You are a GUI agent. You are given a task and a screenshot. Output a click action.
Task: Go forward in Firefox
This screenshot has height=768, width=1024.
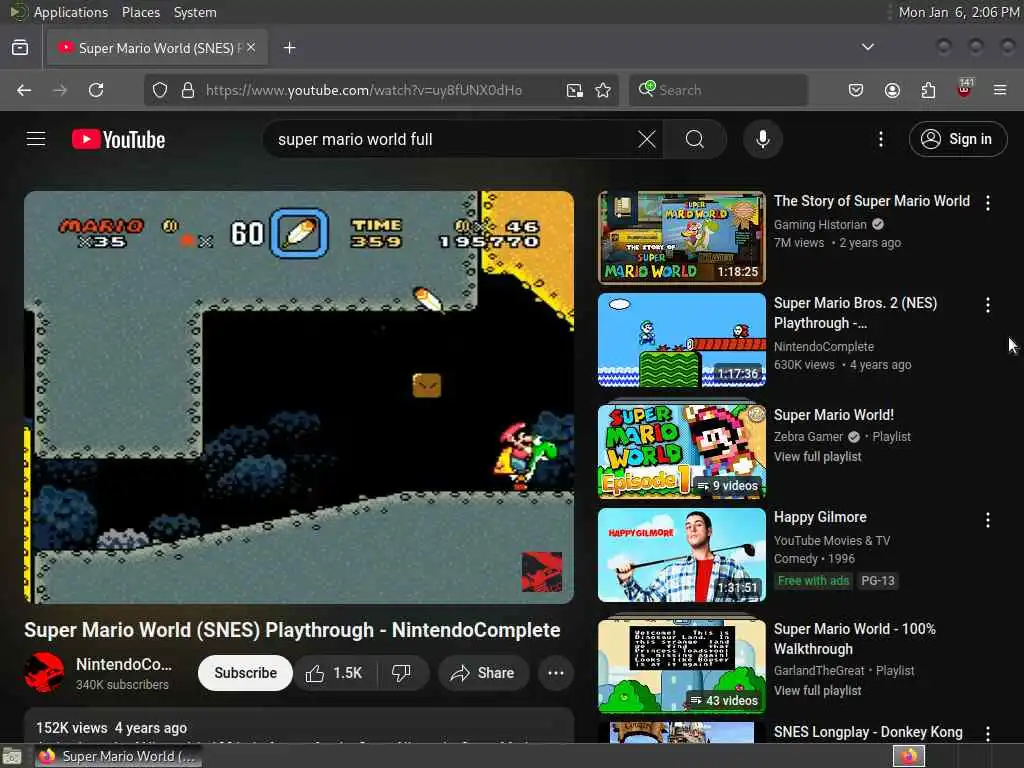click(60, 90)
